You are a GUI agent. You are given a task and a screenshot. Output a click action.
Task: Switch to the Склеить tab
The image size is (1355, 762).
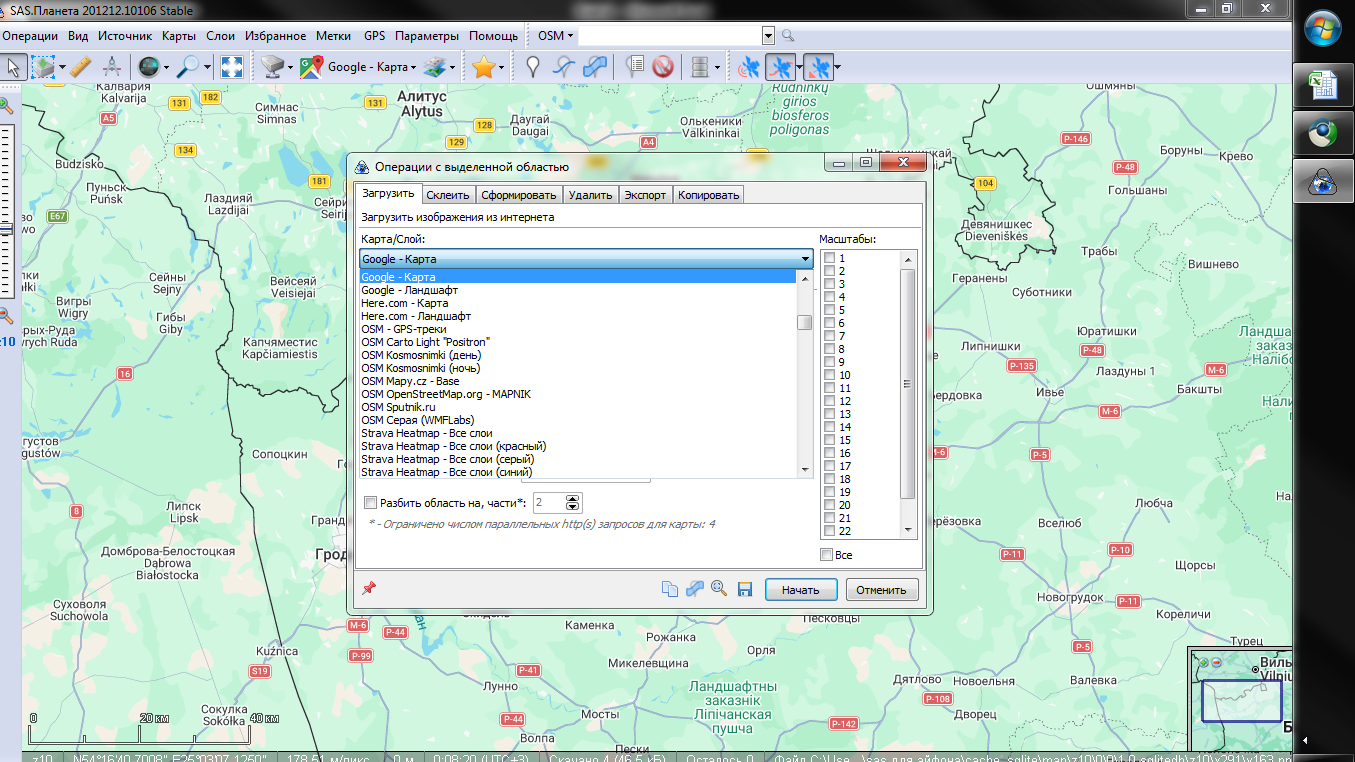(x=447, y=195)
